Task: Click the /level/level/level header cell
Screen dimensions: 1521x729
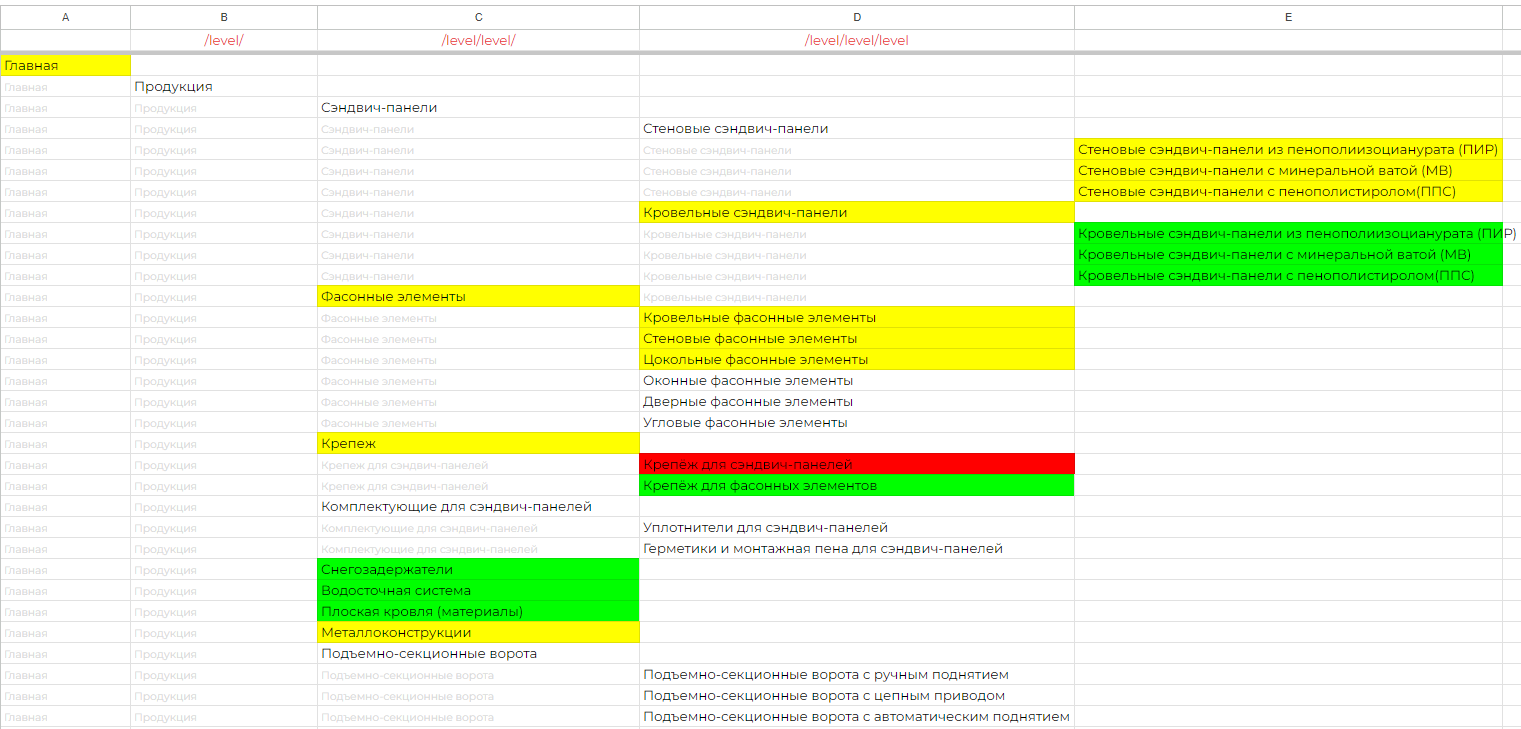Action: 857,40
